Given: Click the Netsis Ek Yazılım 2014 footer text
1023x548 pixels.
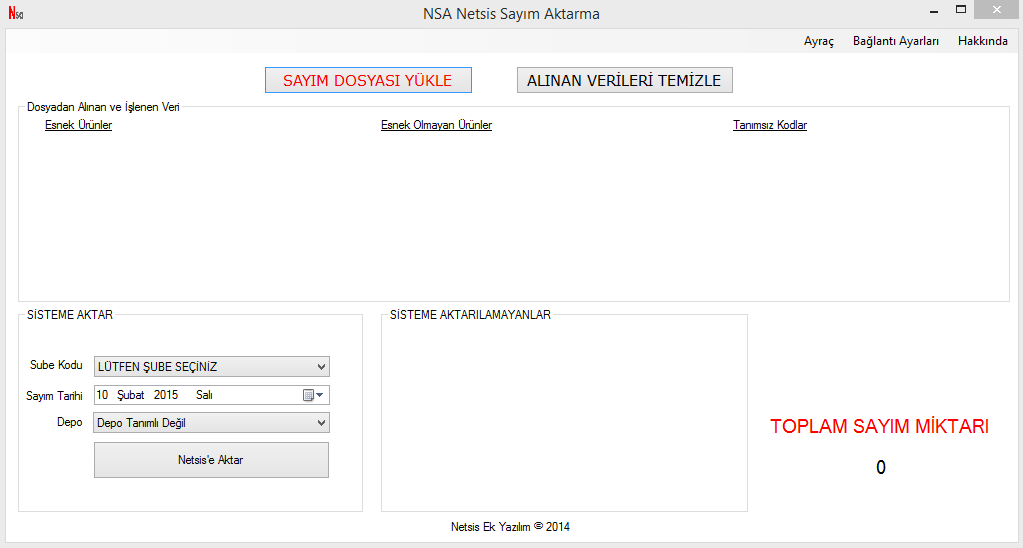Looking at the screenshot, I should (x=510, y=526).
